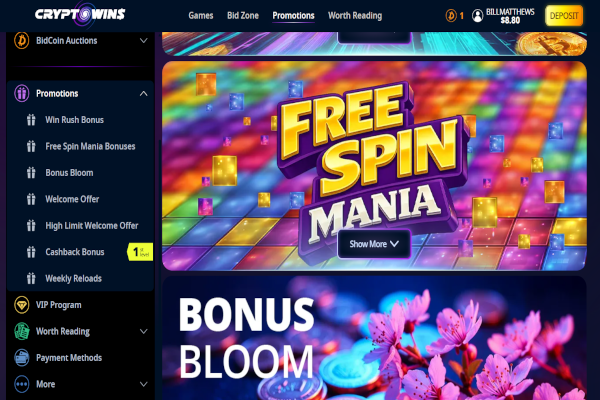Collapse the Promotions section chevron

pyautogui.click(x=143, y=93)
